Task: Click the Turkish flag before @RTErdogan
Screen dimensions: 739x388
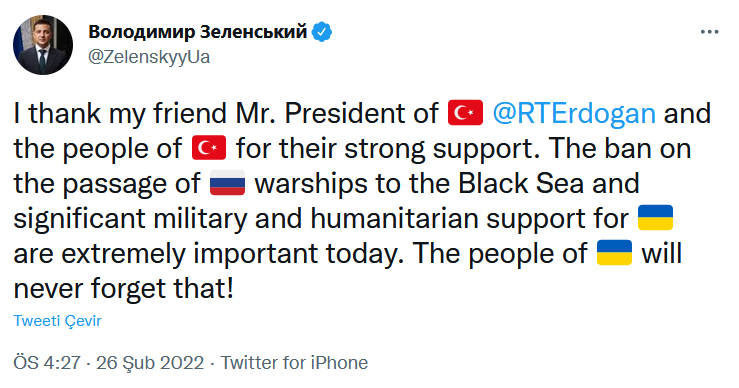Action: (465, 113)
